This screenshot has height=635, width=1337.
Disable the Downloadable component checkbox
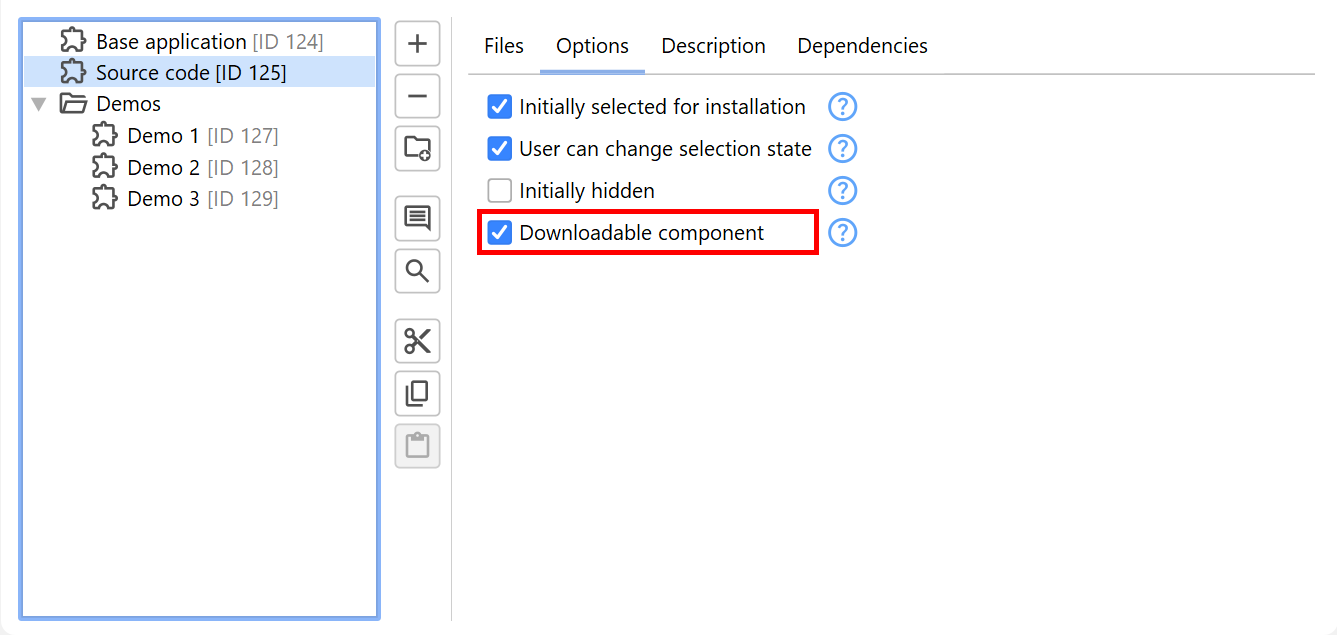click(499, 233)
